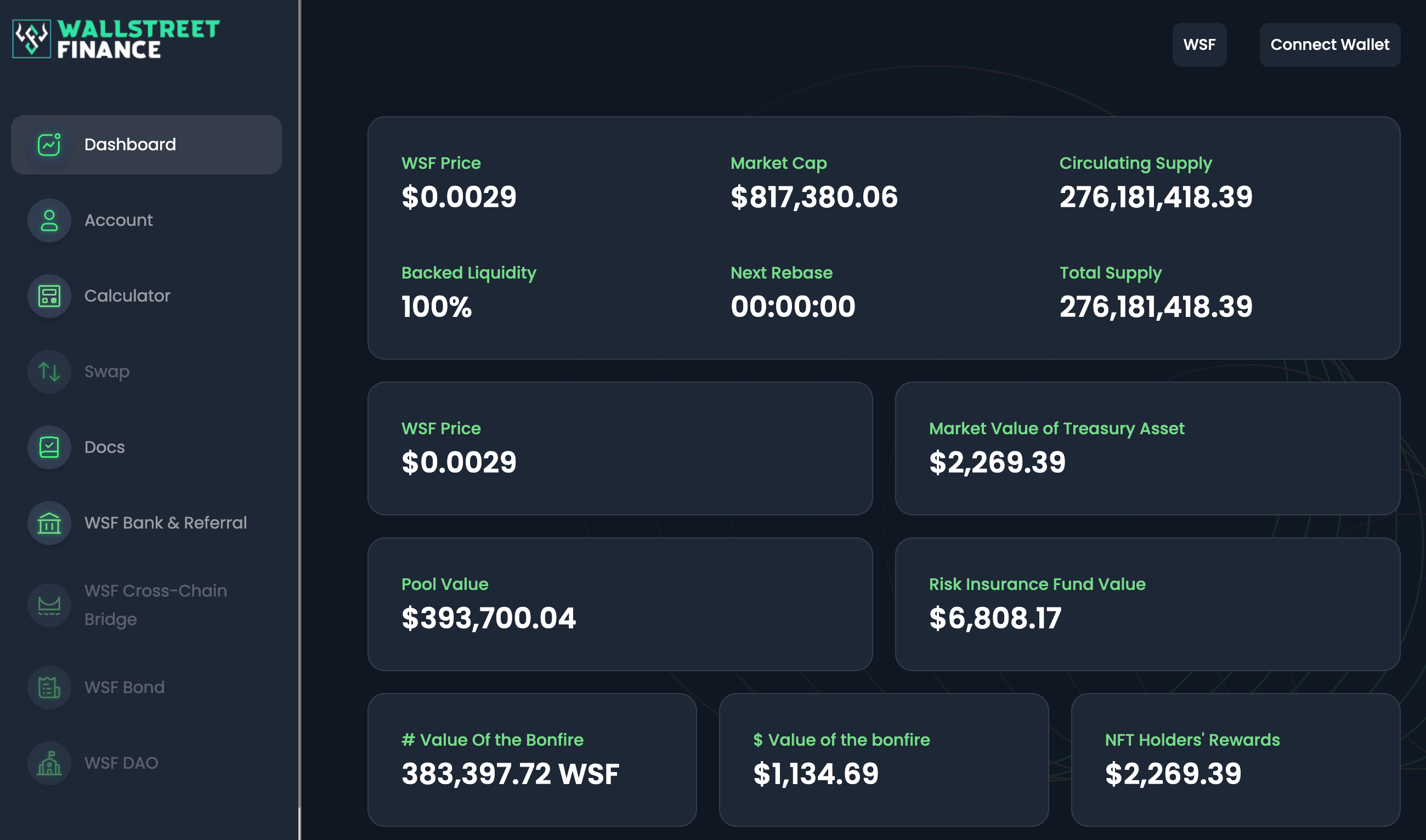The width and height of the screenshot is (1426, 840).
Task: Click the 383,397.72 WSF bonfire value
Action: pos(511,774)
